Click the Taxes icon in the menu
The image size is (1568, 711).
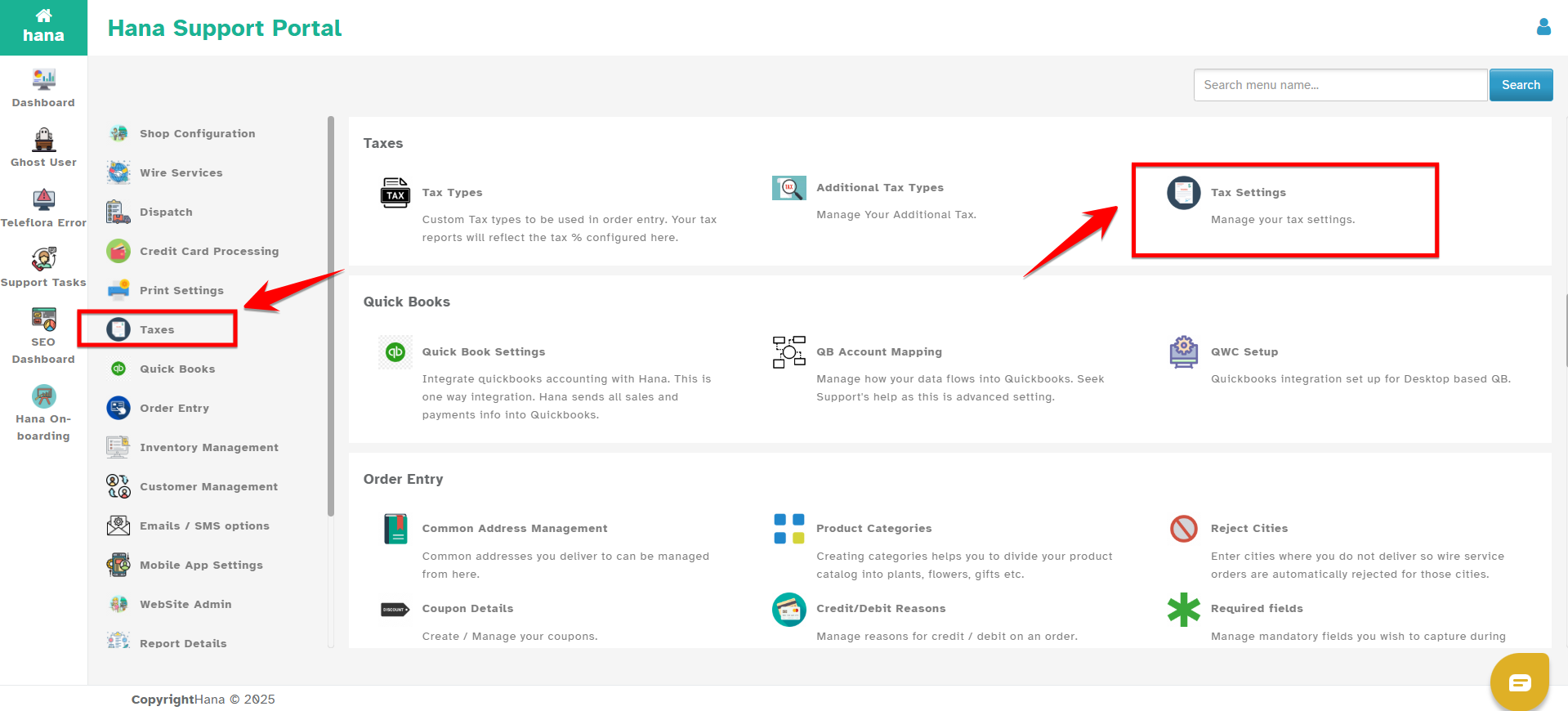[118, 329]
